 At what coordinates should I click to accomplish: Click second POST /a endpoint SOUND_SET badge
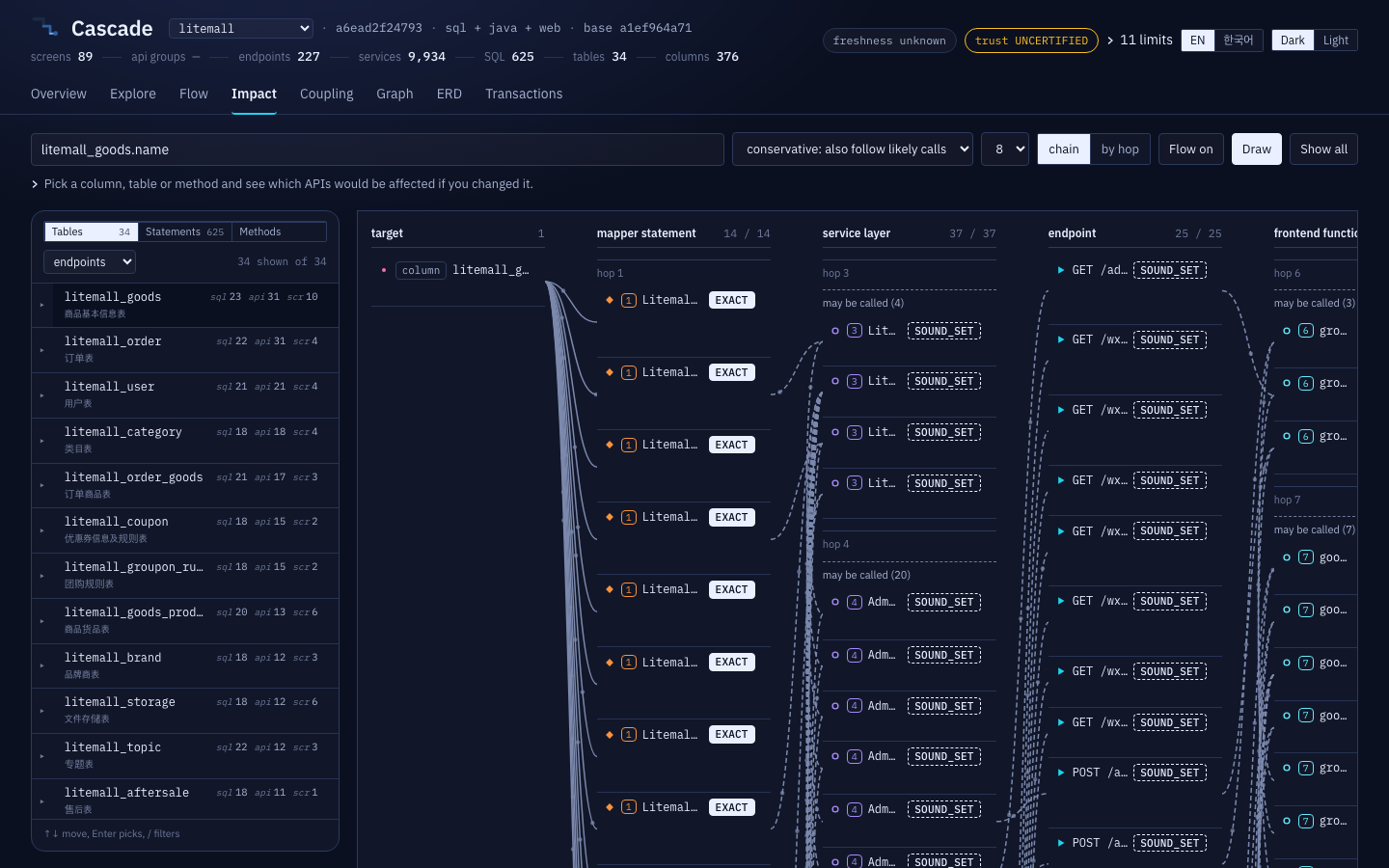pyautogui.click(x=1170, y=843)
